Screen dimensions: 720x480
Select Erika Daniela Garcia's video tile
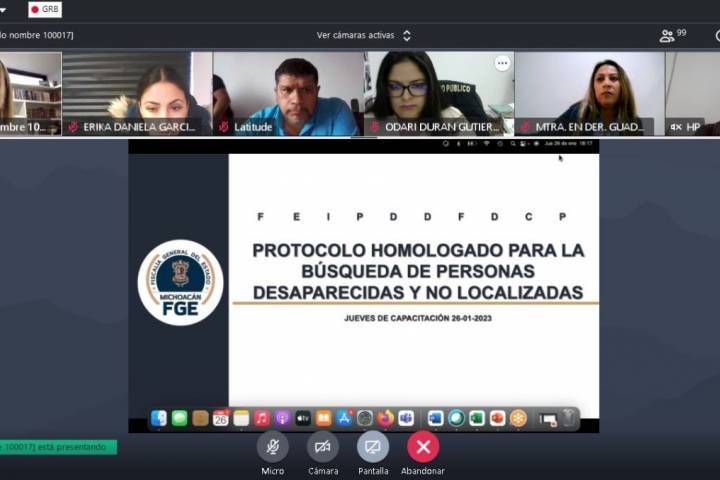(x=137, y=93)
